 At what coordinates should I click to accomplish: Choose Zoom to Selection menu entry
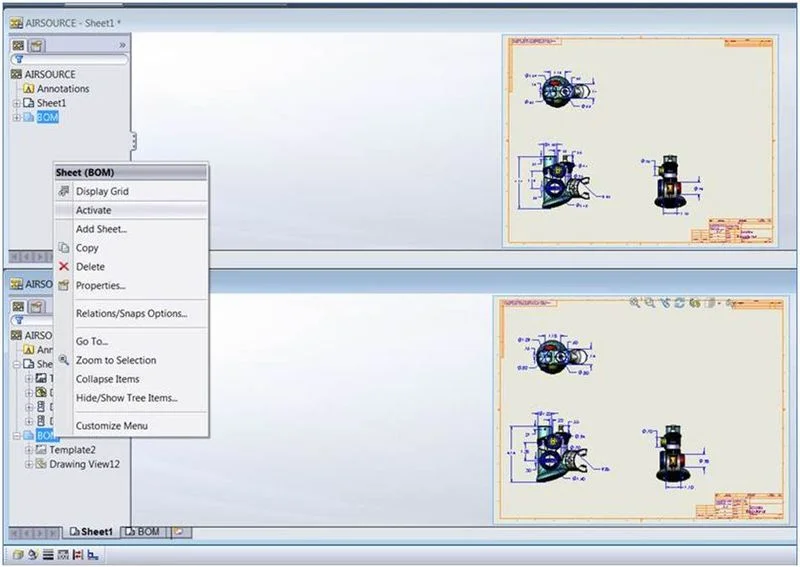(131, 360)
